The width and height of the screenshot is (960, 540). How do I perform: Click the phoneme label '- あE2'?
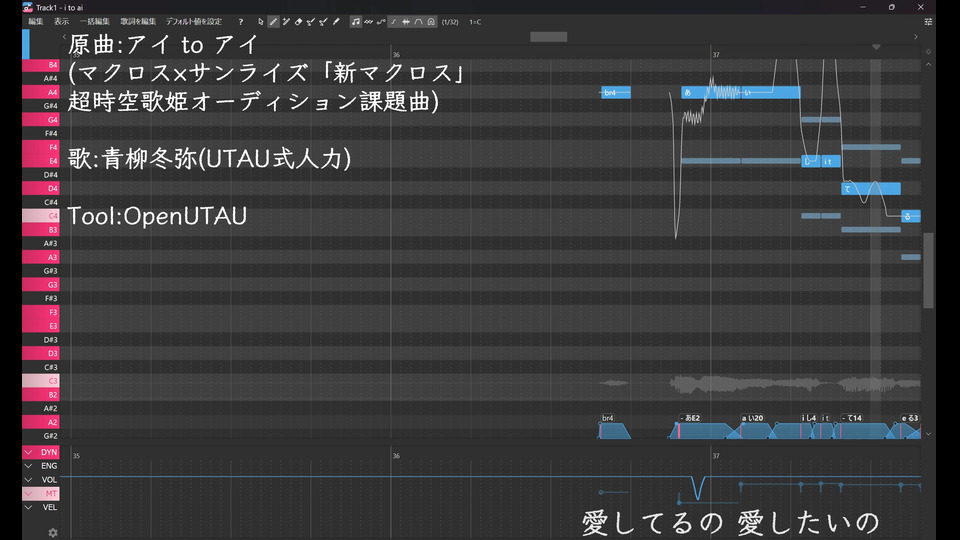690,418
